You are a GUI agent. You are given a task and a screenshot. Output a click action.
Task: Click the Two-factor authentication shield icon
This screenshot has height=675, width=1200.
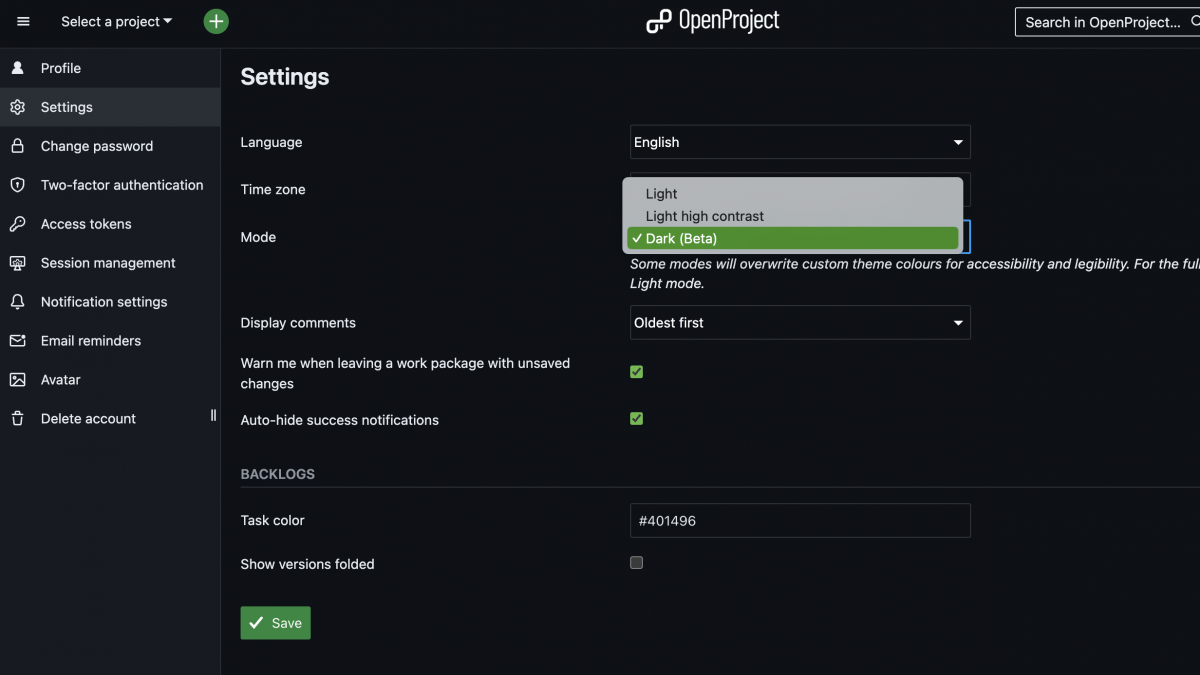coord(17,185)
